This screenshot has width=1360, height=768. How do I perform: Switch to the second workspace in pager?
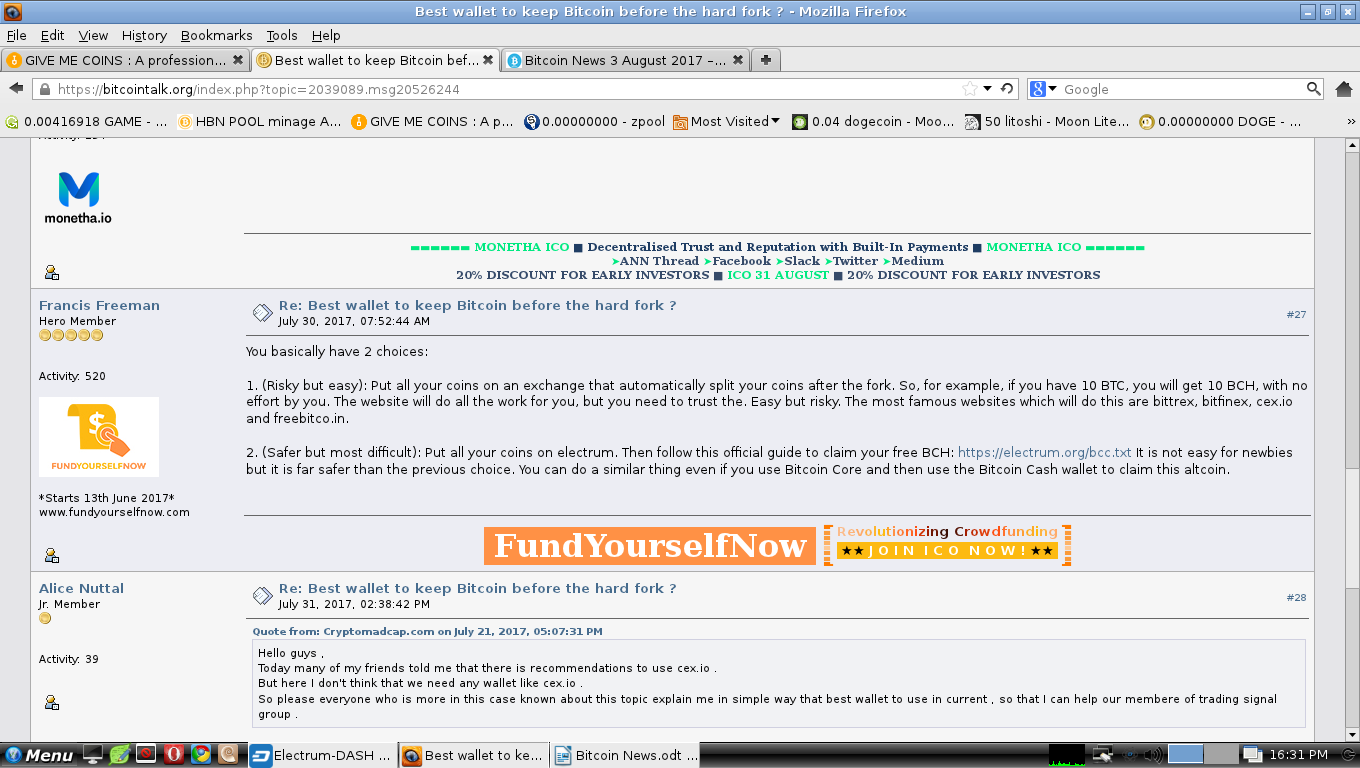pyautogui.click(x=1220, y=755)
